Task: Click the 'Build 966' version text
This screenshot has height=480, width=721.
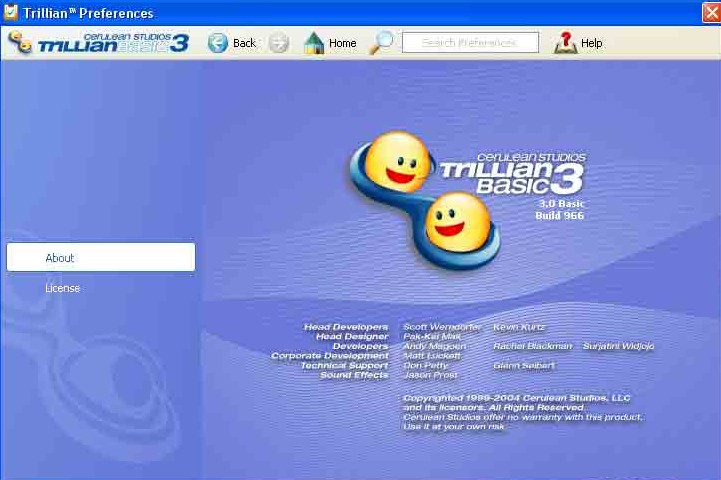Action: tap(559, 216)
